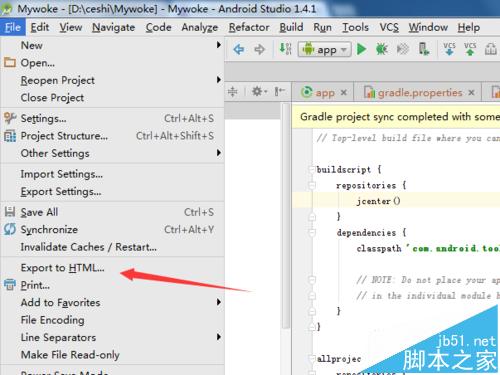Click the toolbar icon after VCS Commit
Screen dimensions: 500x375
(x=491, y=49)
